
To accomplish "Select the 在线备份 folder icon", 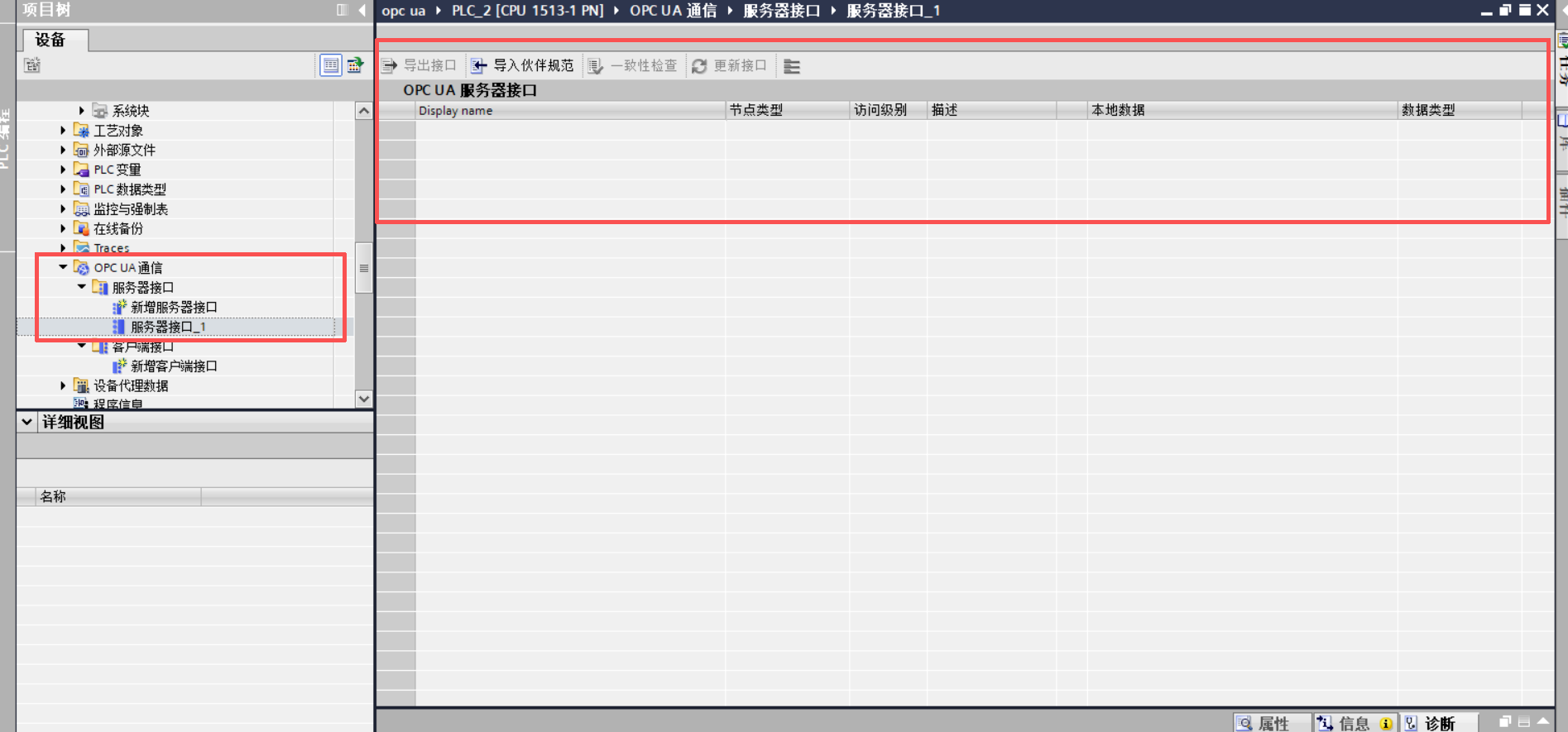I will point(81,228).
